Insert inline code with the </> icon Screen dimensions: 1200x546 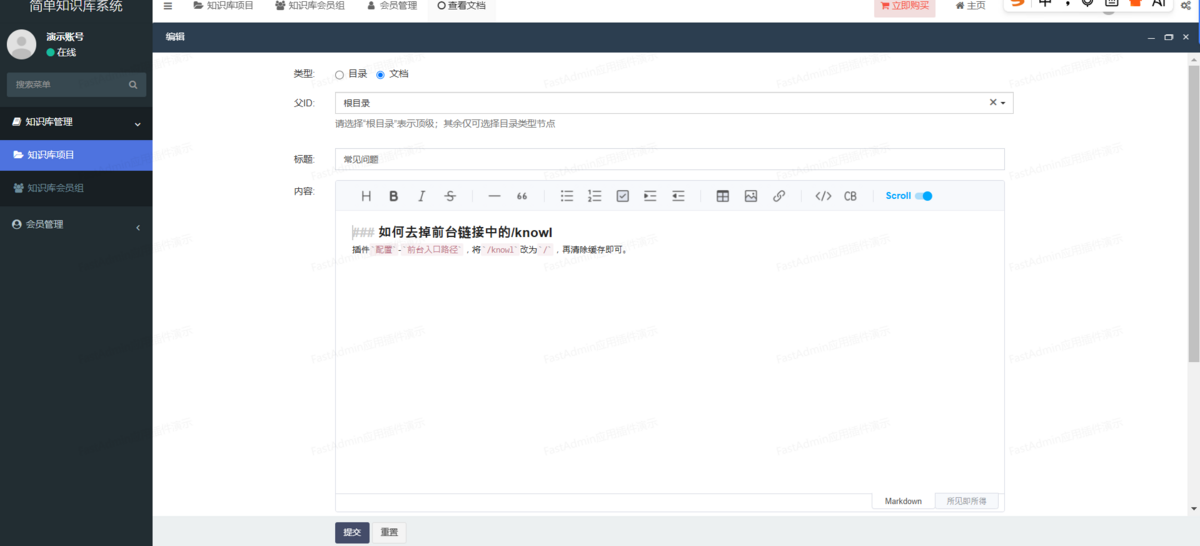[823, 196]
